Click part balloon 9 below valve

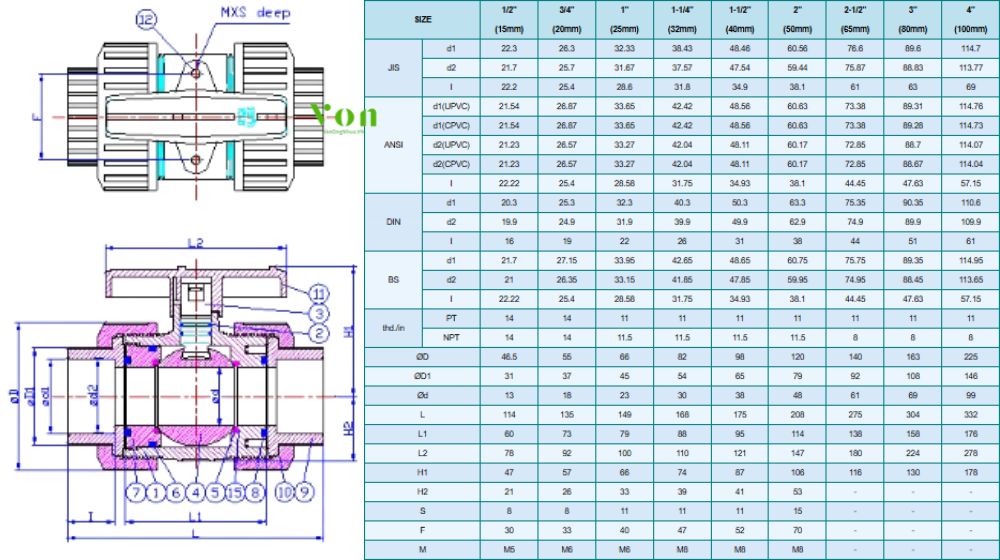[305, 492]
